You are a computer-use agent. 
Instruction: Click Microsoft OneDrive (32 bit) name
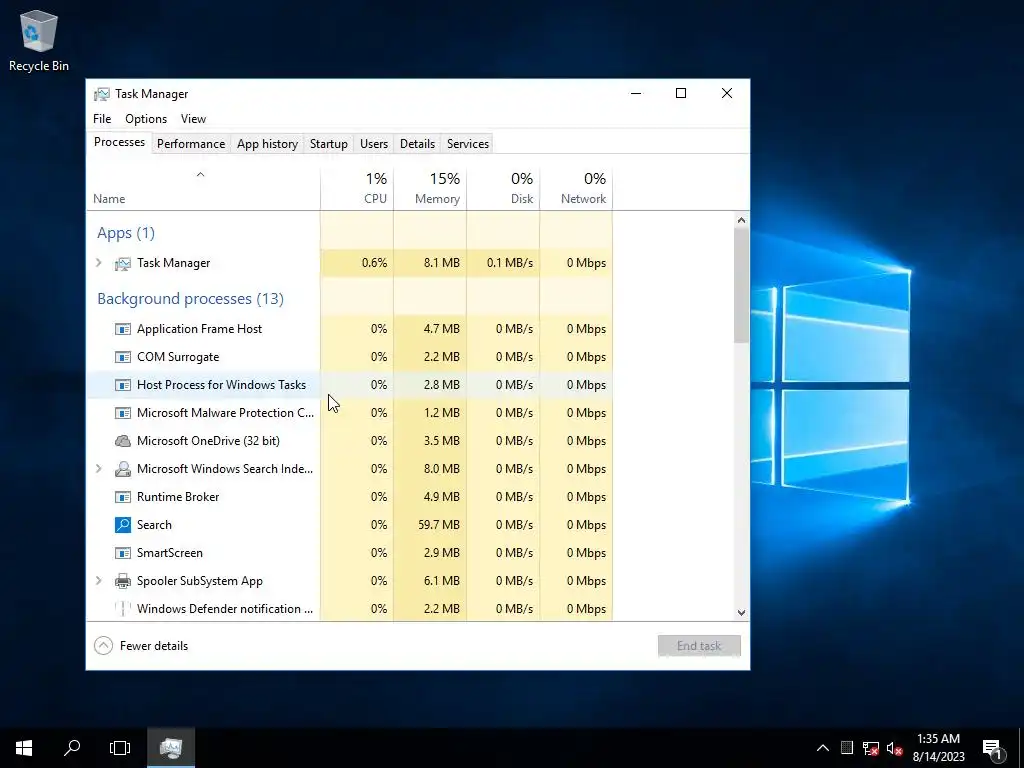point(208,441)
